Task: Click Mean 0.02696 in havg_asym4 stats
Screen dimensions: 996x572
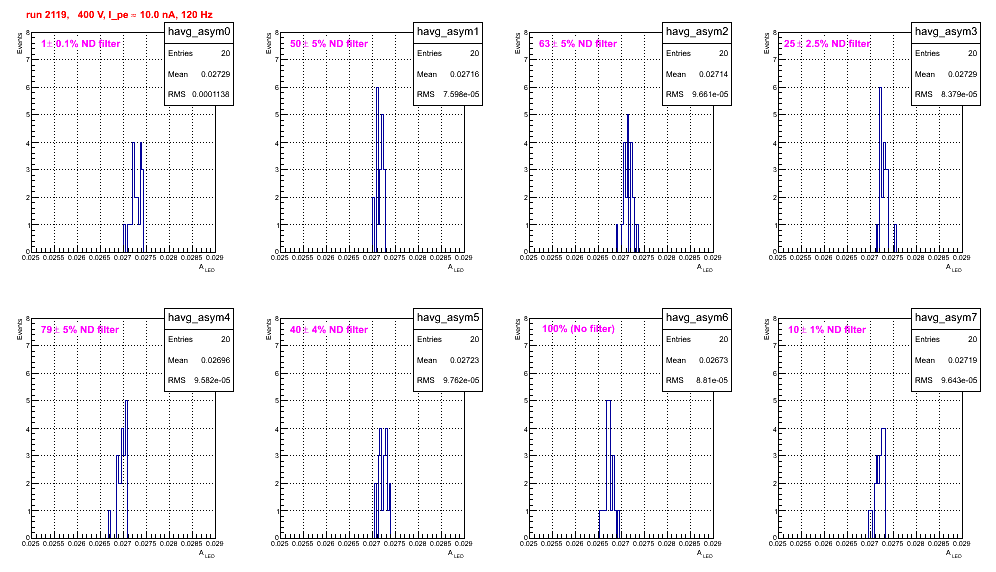Action: click(199, 360)
